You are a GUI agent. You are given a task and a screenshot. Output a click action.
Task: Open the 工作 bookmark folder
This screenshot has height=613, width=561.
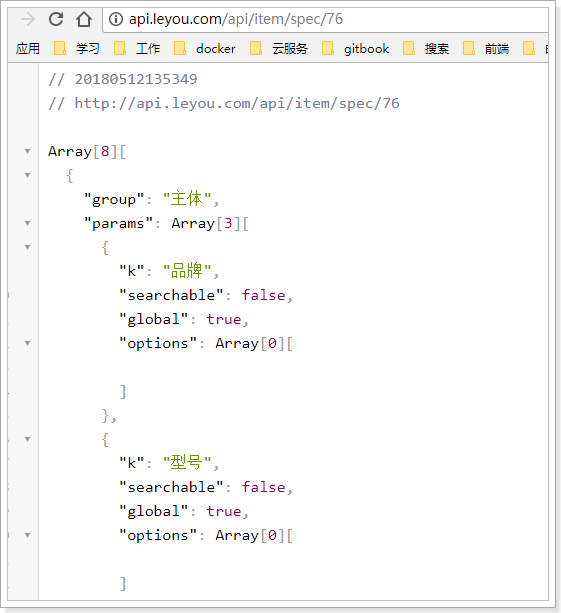coord(136,48)
